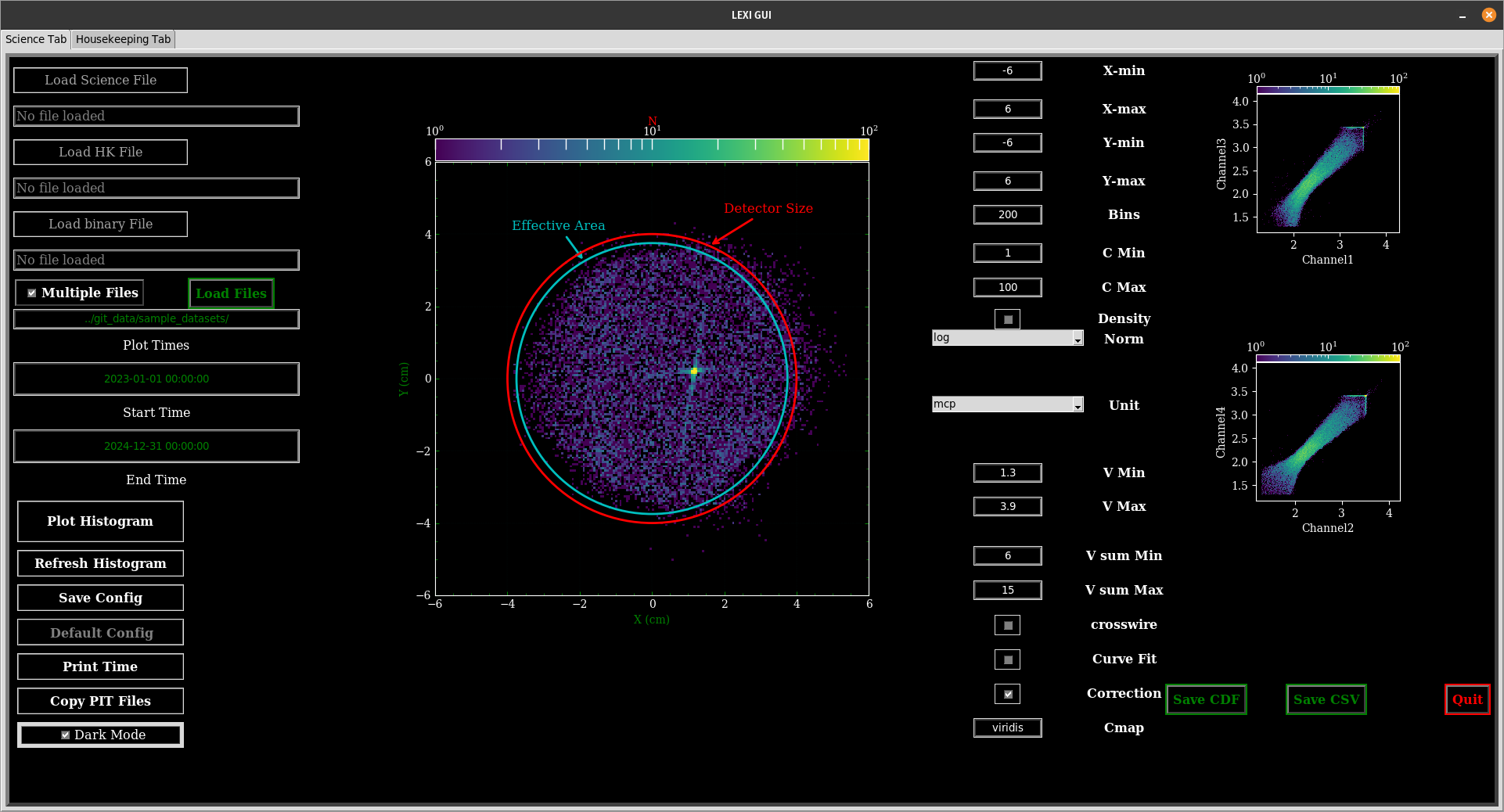
Task: Select the Science Tab
Action: tap(36, 39)
